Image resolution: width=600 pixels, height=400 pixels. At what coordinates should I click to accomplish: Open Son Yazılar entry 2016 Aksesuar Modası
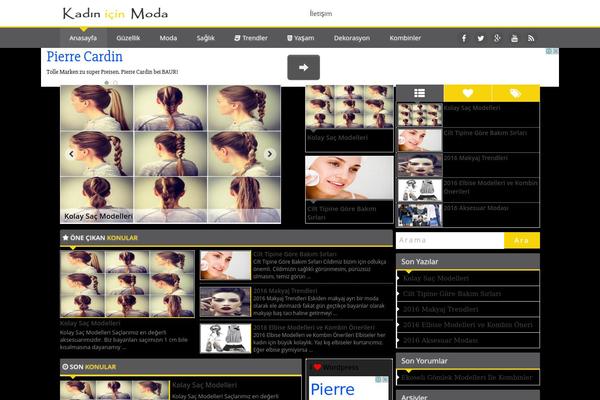[x=440, y=340]
